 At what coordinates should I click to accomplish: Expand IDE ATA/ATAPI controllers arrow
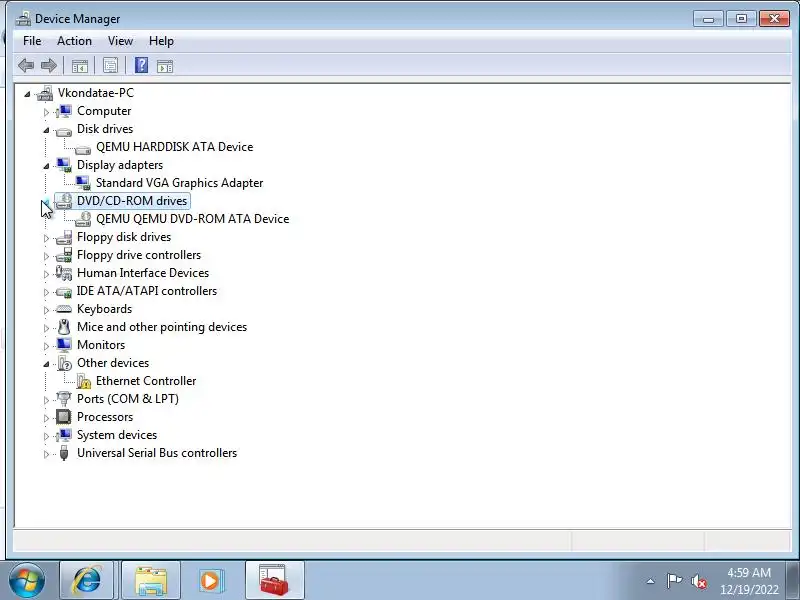(46, 292)
